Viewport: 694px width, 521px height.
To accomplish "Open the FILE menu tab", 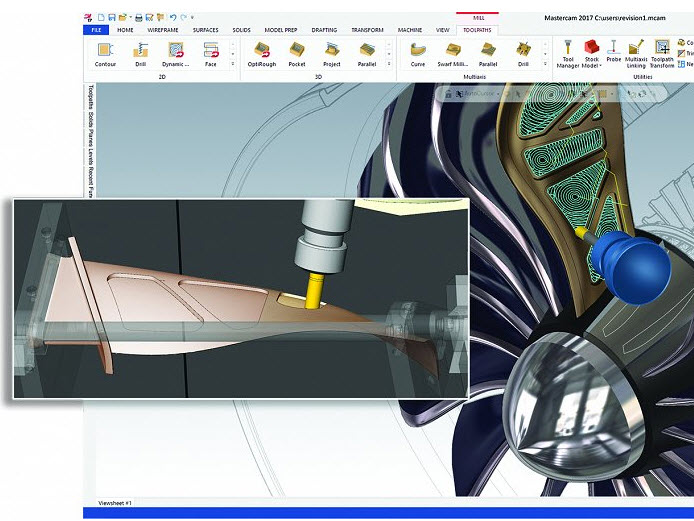I will pos(96,30).
